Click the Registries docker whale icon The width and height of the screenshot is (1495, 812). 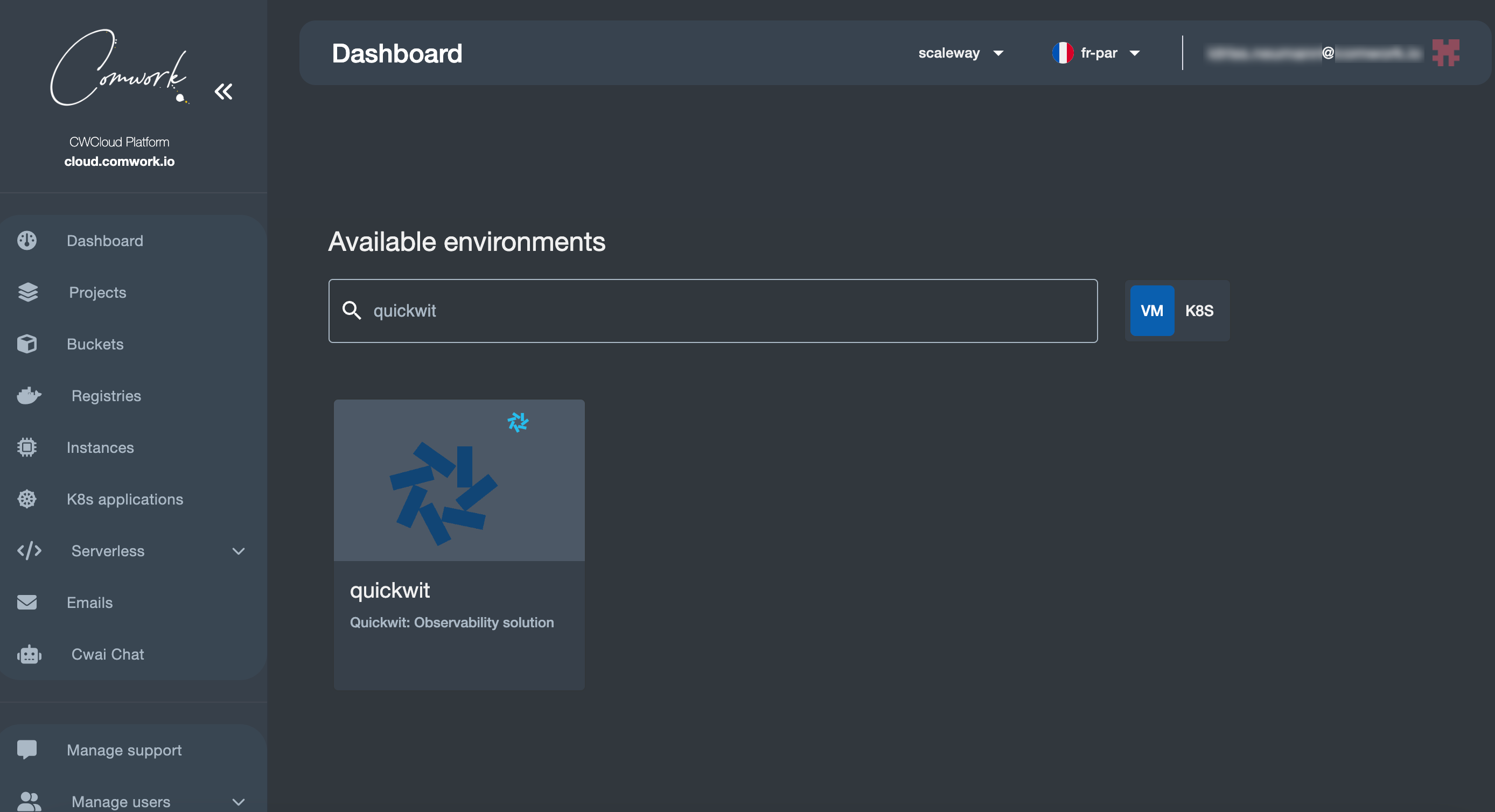[x=29, y=395]
